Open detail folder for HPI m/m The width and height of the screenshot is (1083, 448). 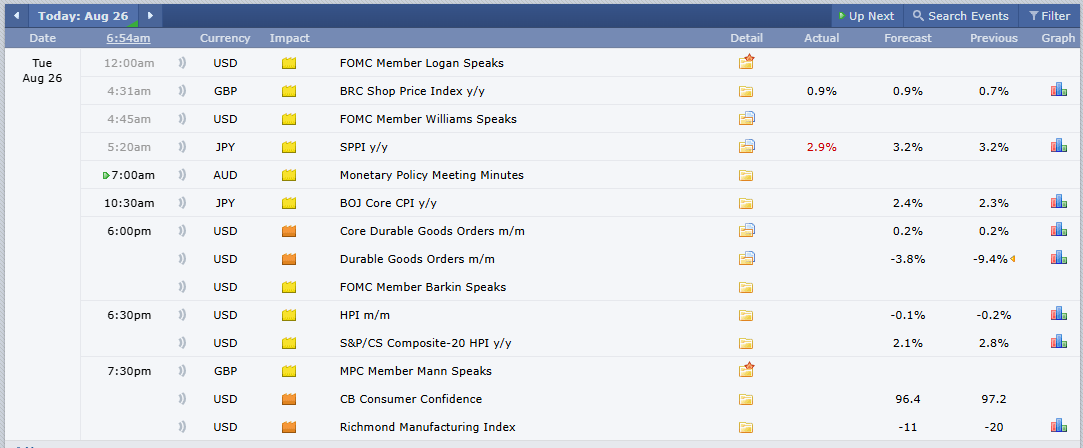(746, 315)
